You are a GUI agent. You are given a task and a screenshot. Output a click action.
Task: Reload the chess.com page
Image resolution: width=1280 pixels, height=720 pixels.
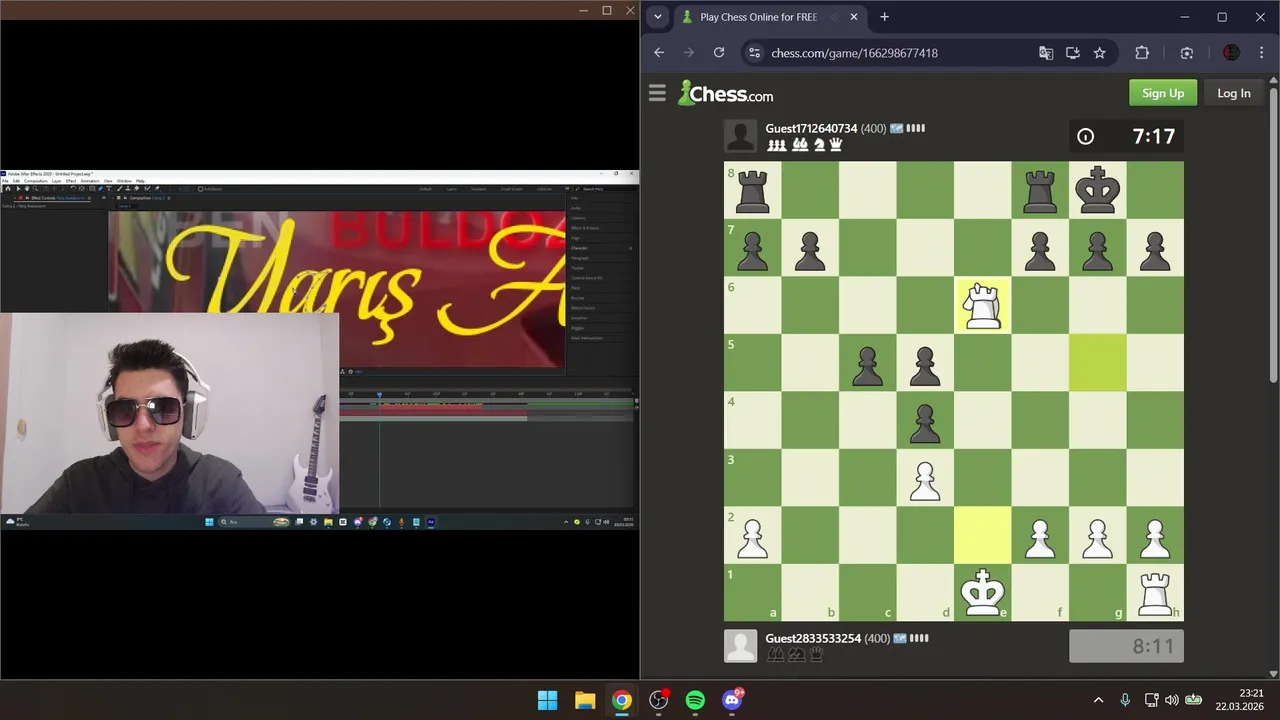[719, 53]
